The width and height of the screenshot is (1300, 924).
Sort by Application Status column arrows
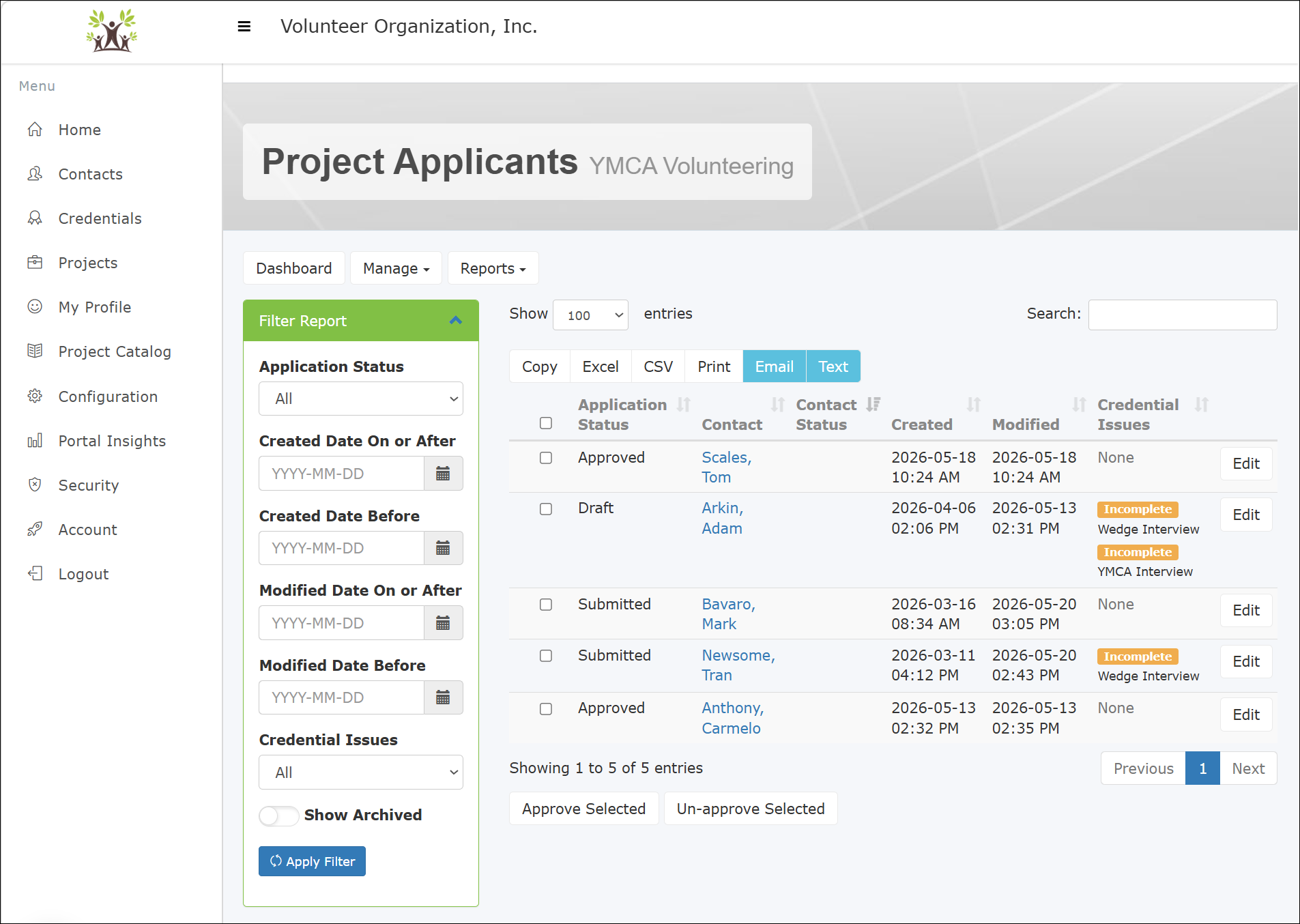tap(684, 405)
